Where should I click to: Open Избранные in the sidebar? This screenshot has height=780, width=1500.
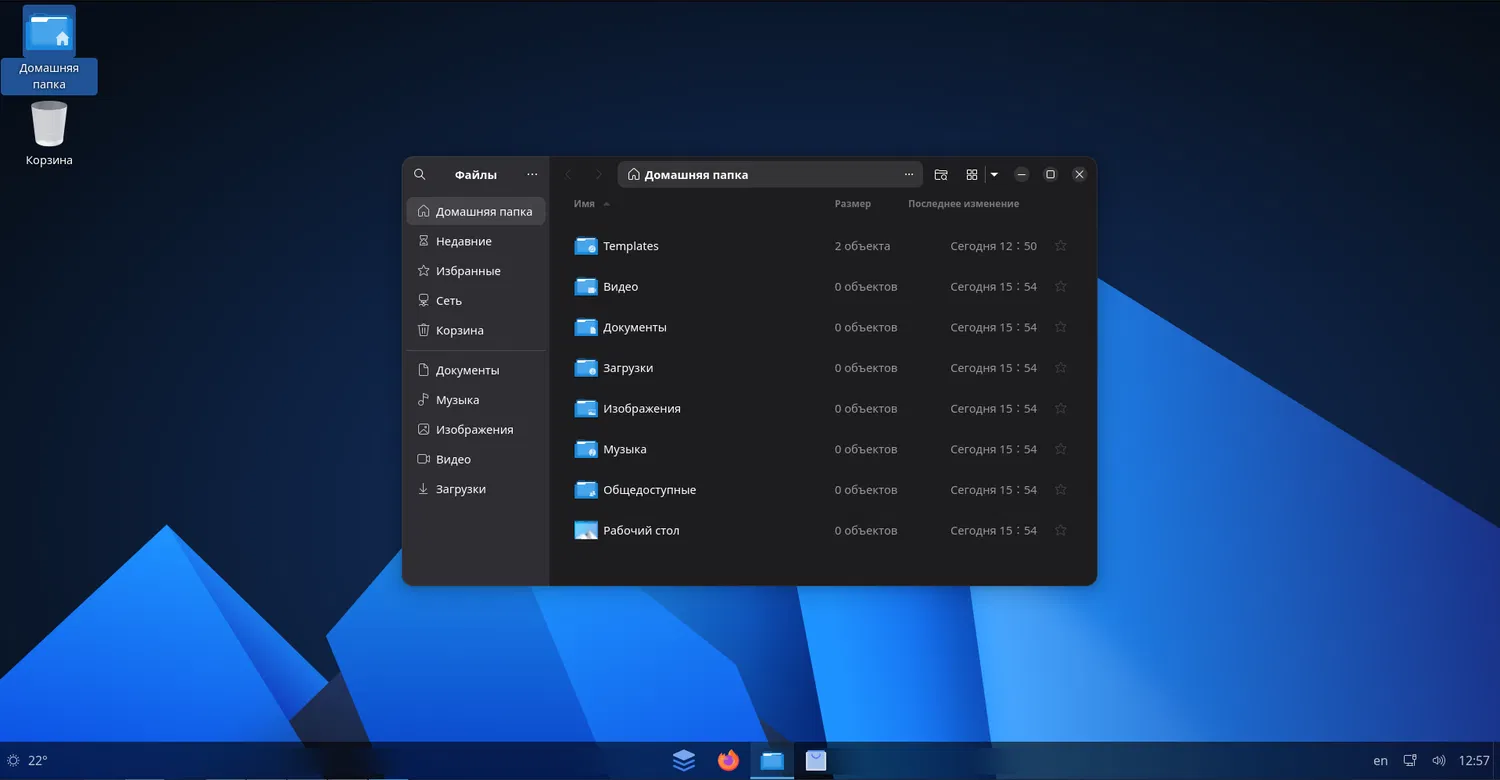(467, 271)
